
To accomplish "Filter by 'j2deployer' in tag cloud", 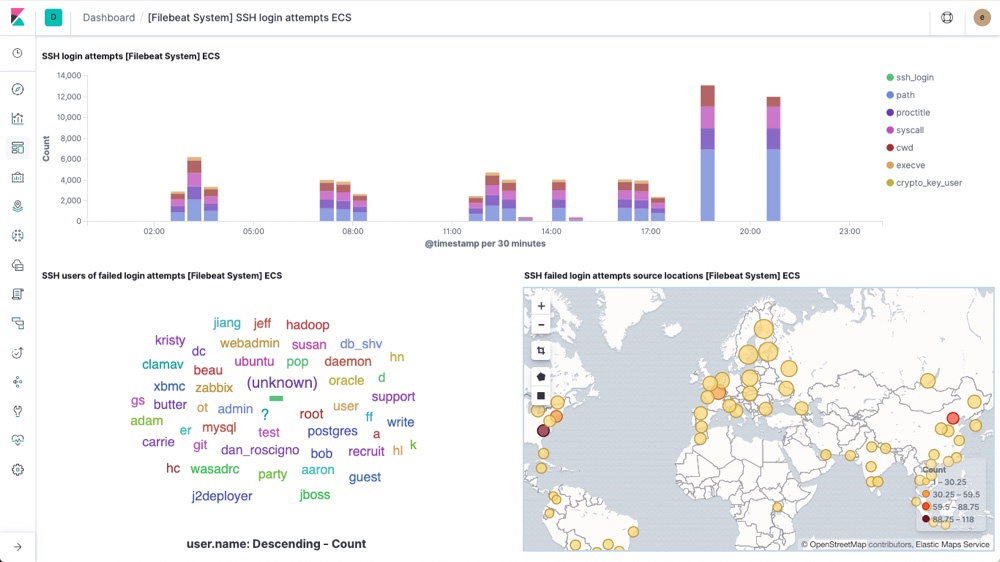I will [x=222, y=496].
